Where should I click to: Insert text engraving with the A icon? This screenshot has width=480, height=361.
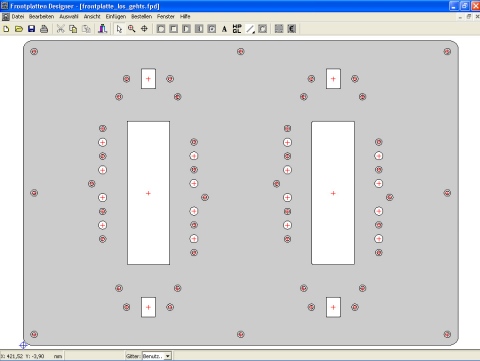tap(224, 29)
